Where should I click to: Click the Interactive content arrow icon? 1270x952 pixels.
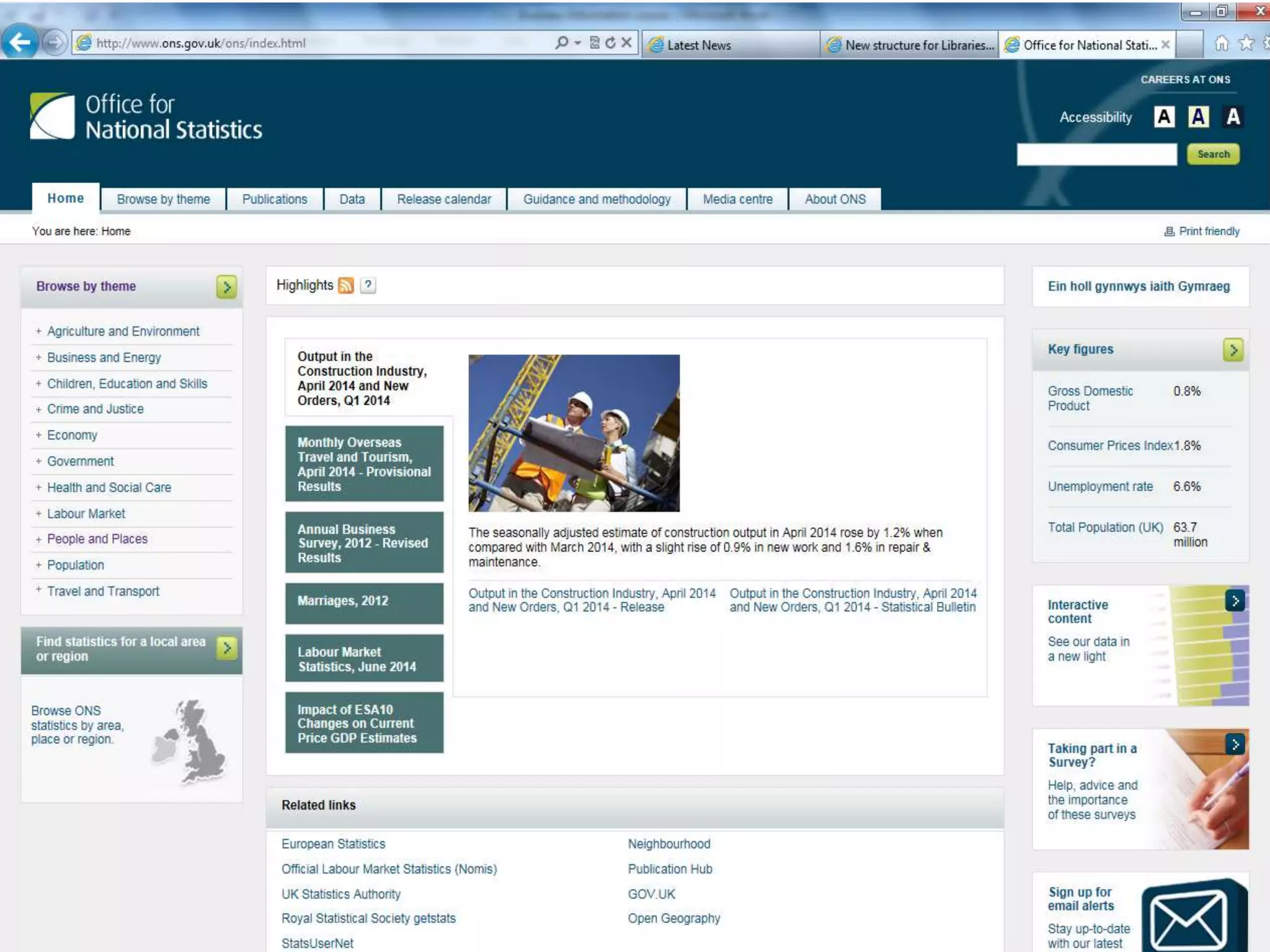click(x=1235, y=601)
